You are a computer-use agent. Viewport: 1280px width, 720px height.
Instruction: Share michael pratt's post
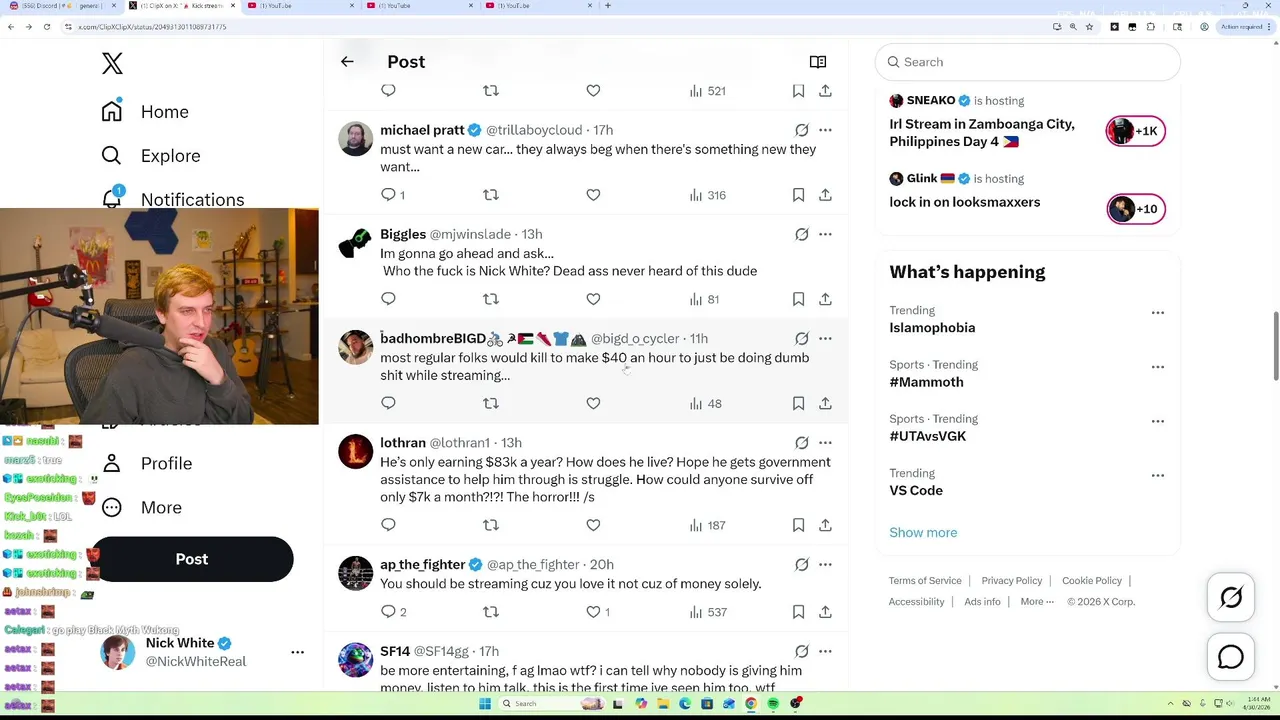[x=825, y=195]
